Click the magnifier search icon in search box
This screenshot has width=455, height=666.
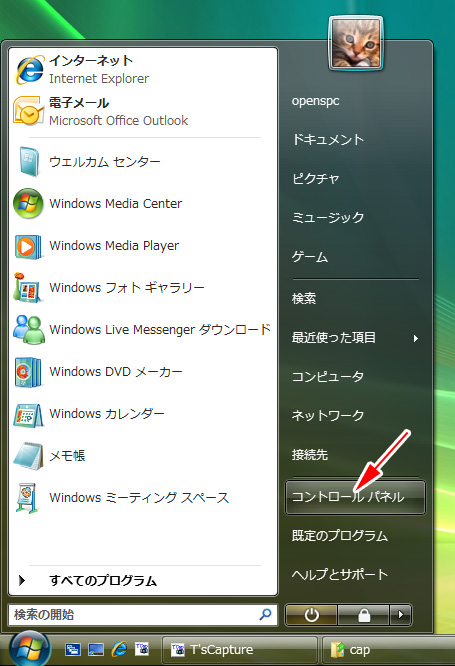click(265, 614)
